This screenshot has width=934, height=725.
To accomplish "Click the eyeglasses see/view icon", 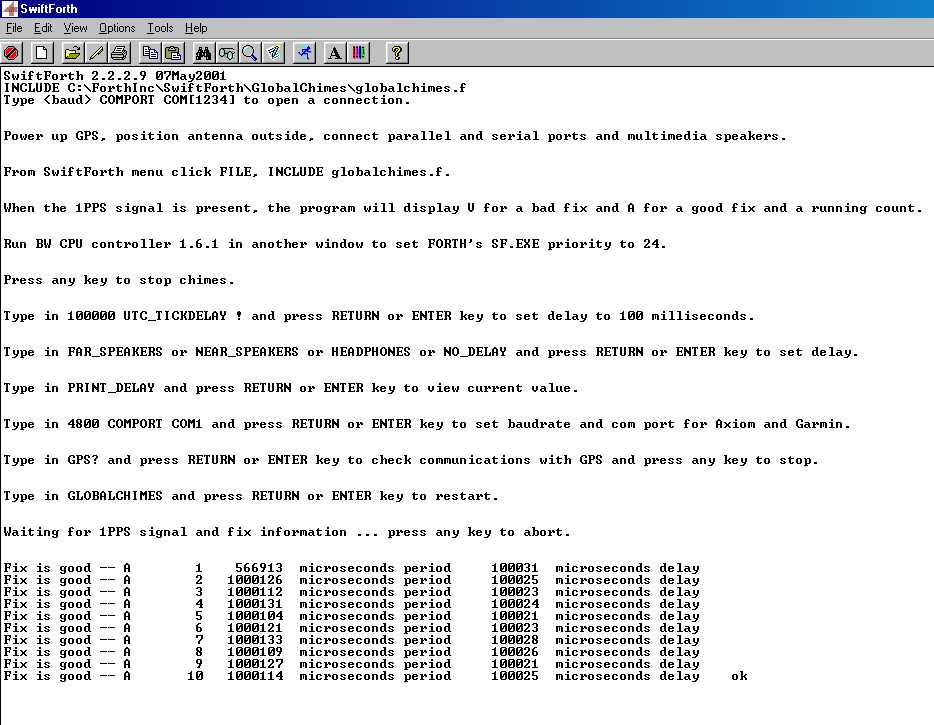I will click(x=227, y=53).
